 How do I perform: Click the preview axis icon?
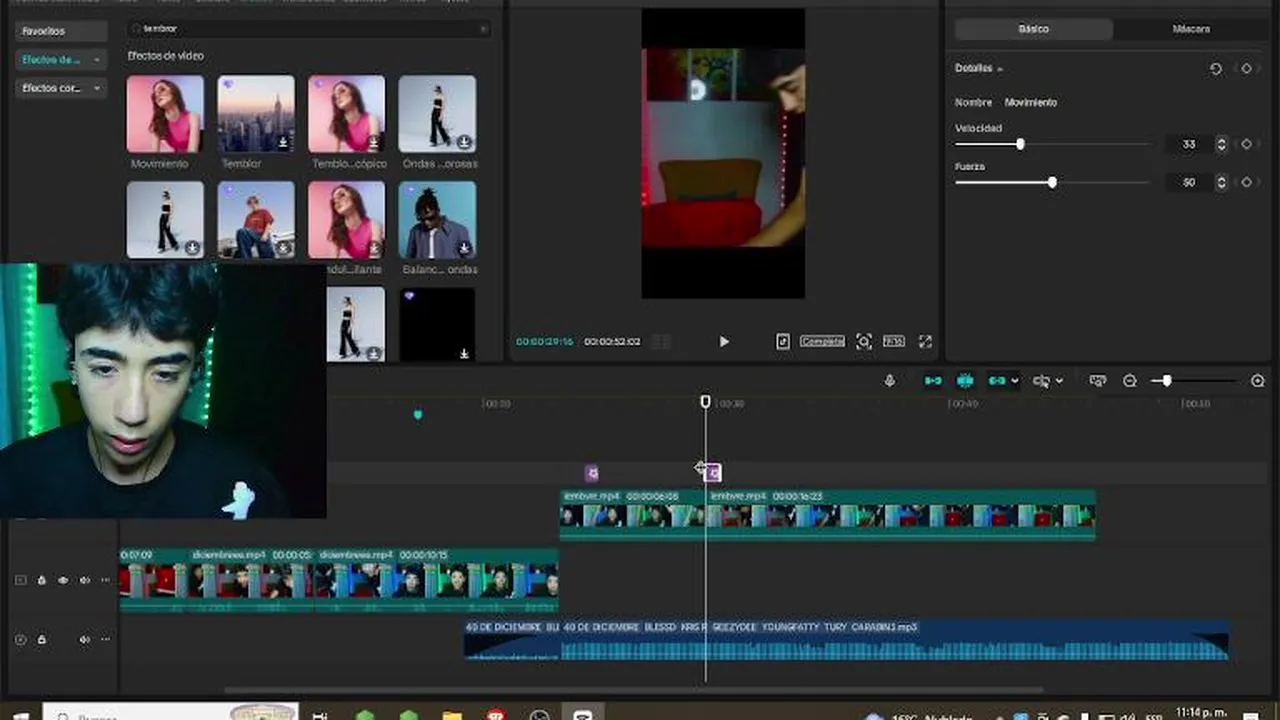[1042, 381]
